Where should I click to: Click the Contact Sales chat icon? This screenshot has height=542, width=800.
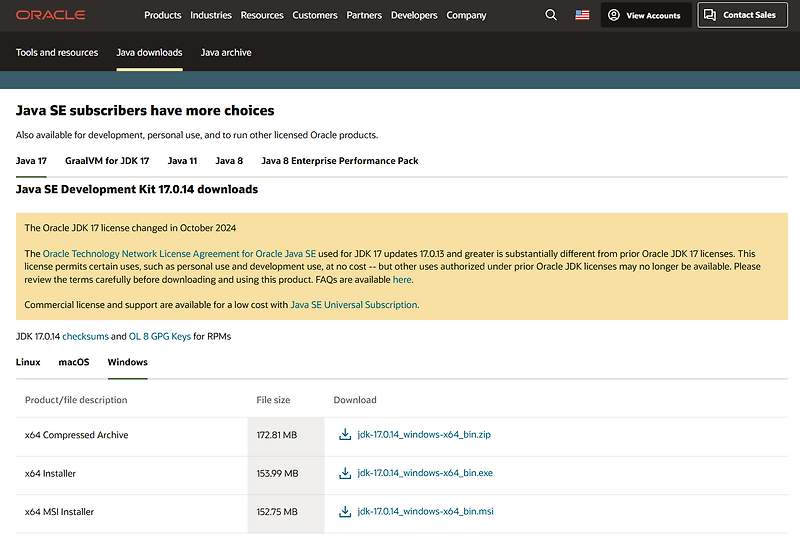[x=710, y=15]
